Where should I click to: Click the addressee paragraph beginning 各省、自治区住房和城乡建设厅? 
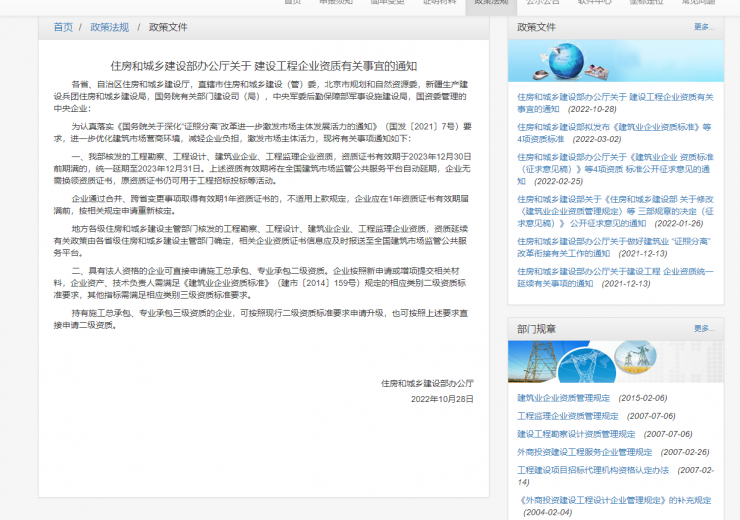[261, 96]
